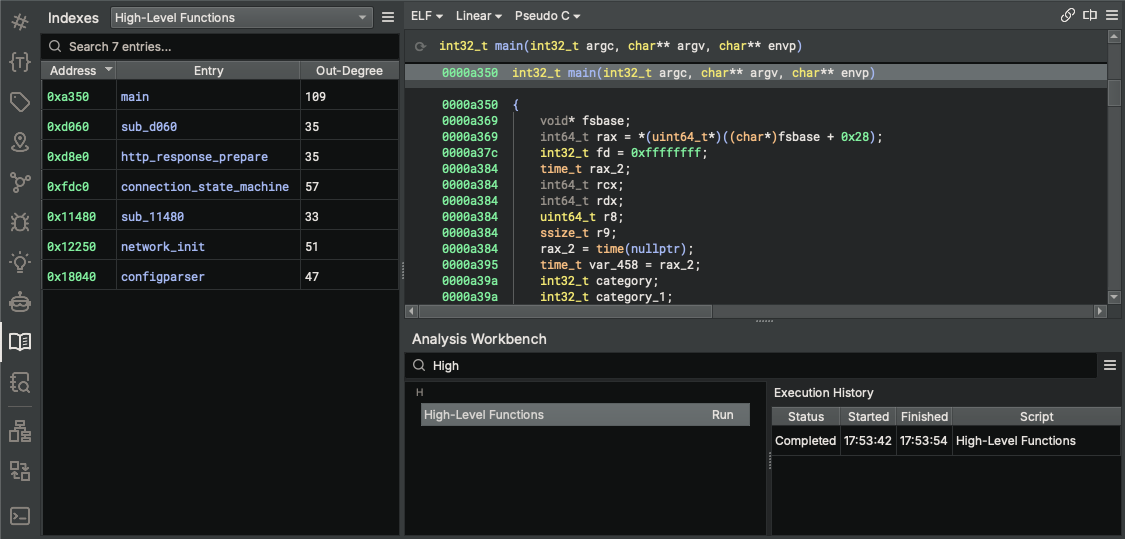Open the hash symbols sidebar icon
1125x539 pixels.
tap(20, 22)
